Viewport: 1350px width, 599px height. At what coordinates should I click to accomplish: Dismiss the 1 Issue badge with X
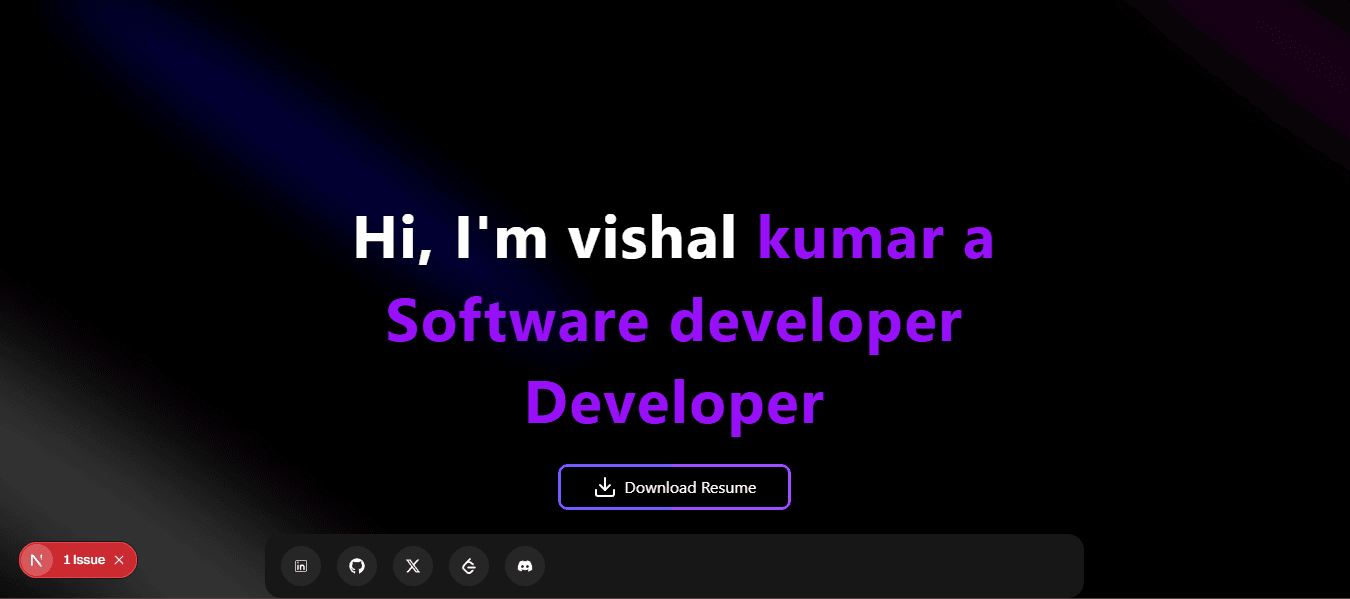coord(119,560)
